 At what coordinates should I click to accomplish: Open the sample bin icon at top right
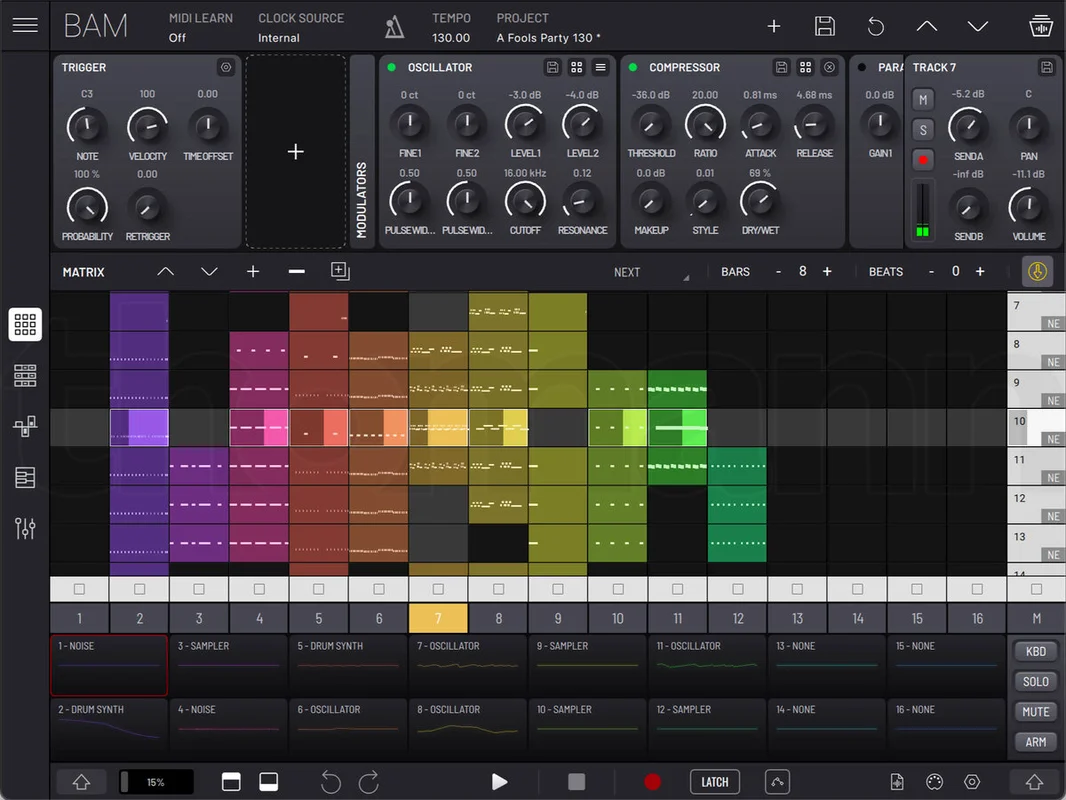(1041, 27)
